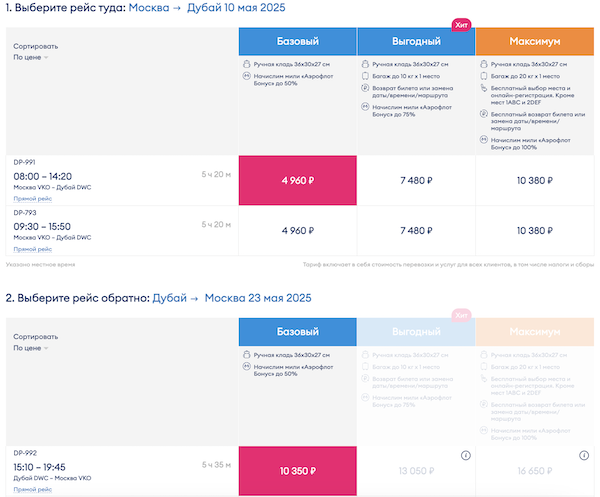
Task: Select the 4 960 ₽ Базовый fare for DP-793
Action: point(297,230)
